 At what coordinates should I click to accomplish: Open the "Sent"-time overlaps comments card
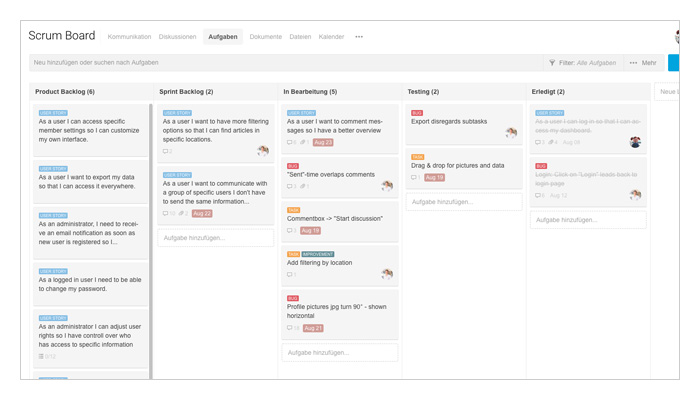[x=340, y=177]
